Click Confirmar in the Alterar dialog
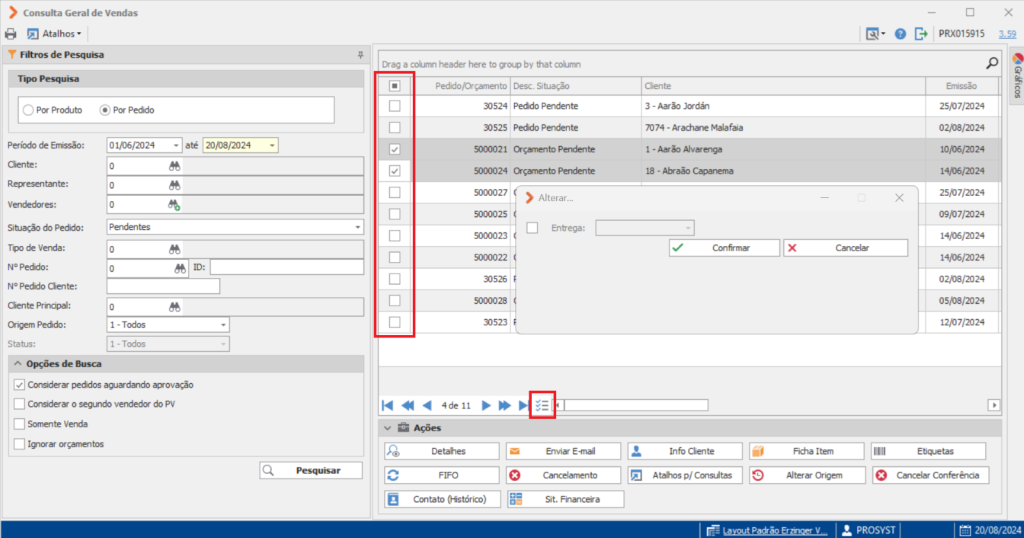The image size is (1024, 538). pyautogui.click(x=724, y=248)
